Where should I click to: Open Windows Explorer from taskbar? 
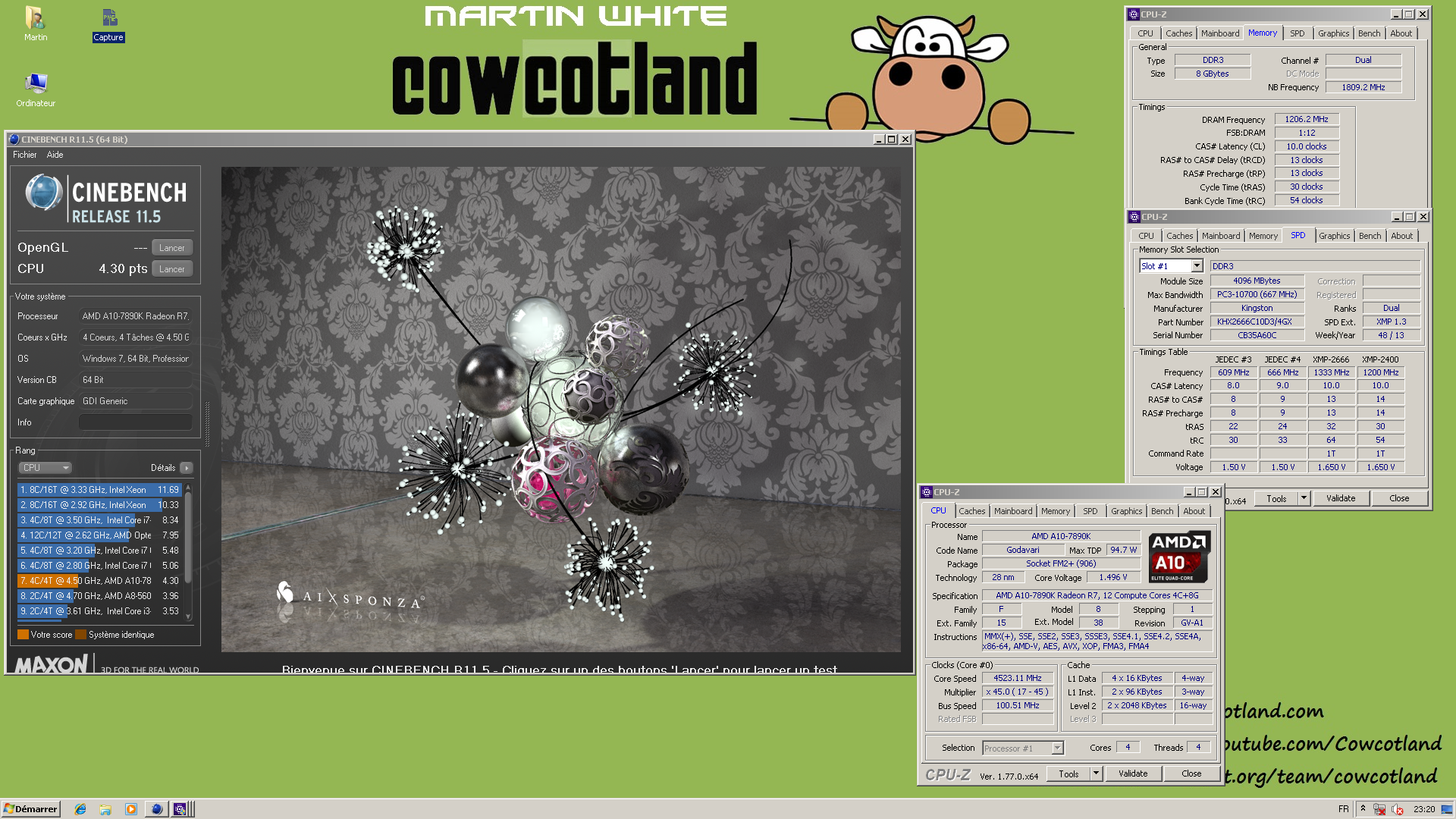click(x=105, y=809)
